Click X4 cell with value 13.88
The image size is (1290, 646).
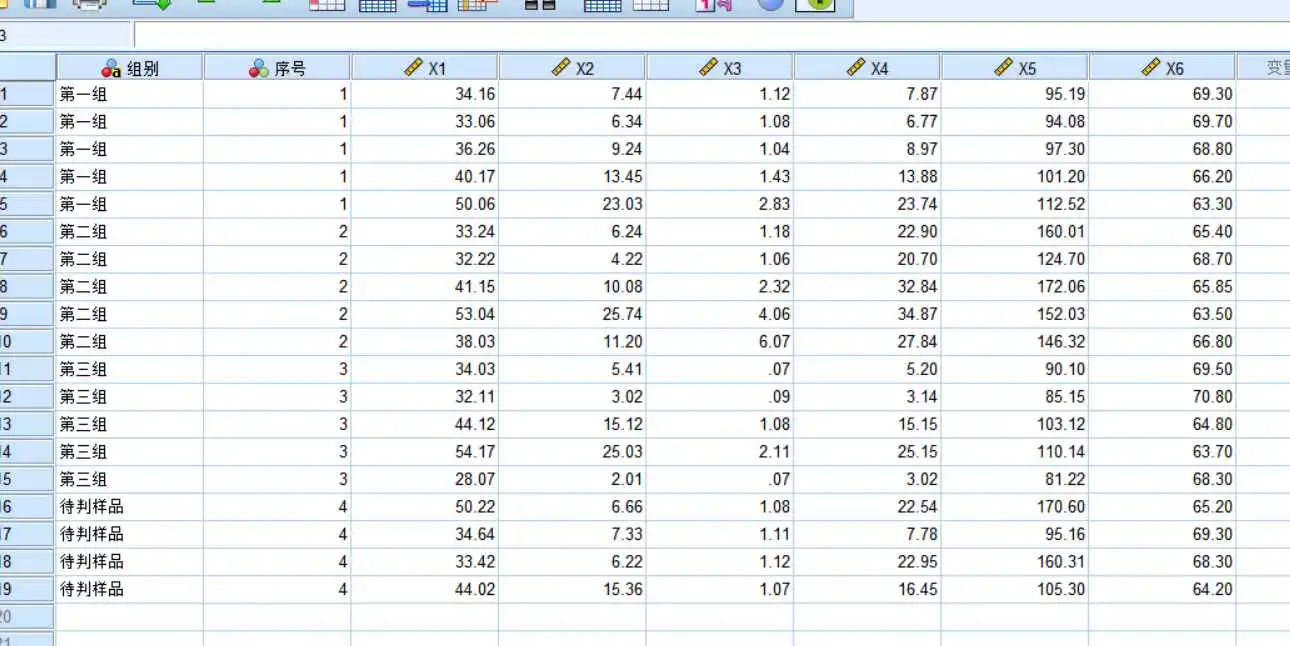pos(867,177)
